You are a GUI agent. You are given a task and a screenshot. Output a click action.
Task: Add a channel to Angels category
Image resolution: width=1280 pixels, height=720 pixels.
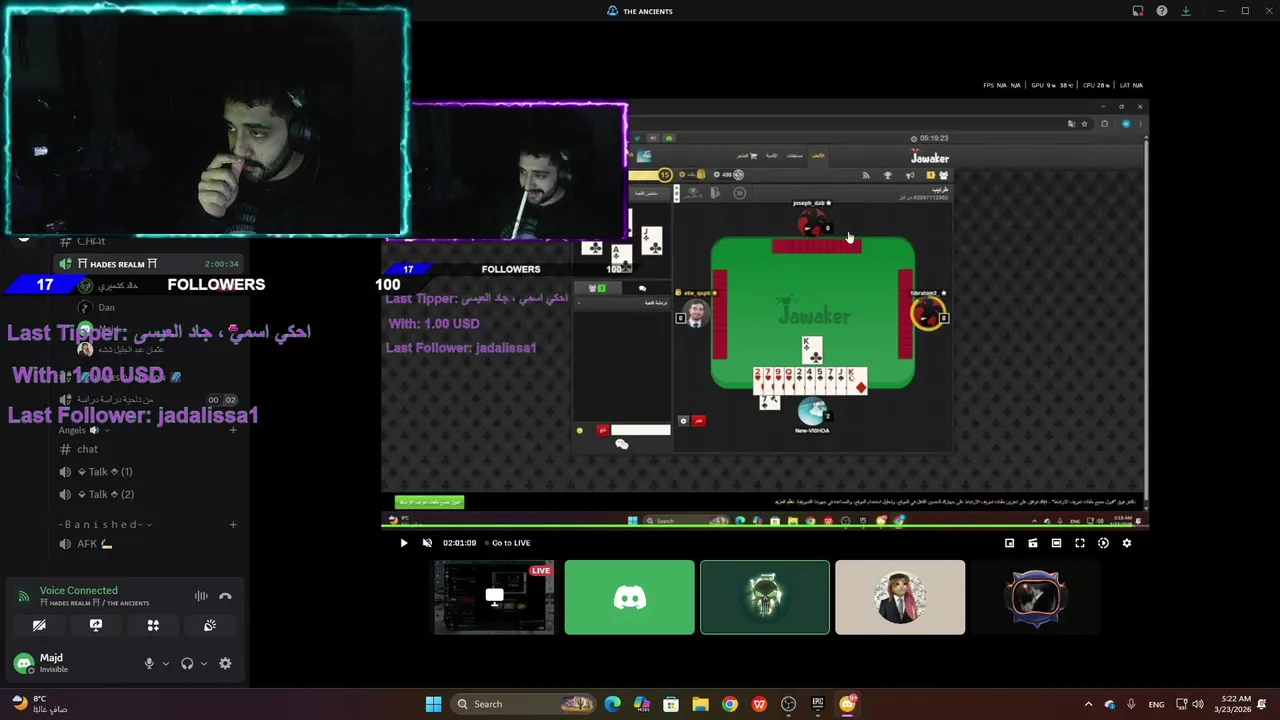point(233,430)
